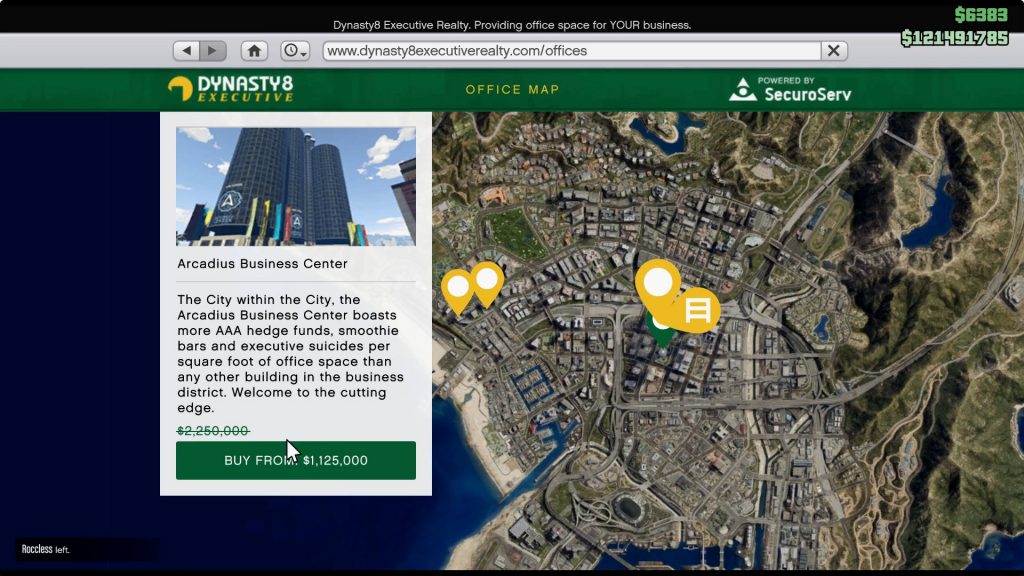Click the SecuroServ logo

click(x=790, y=89)
